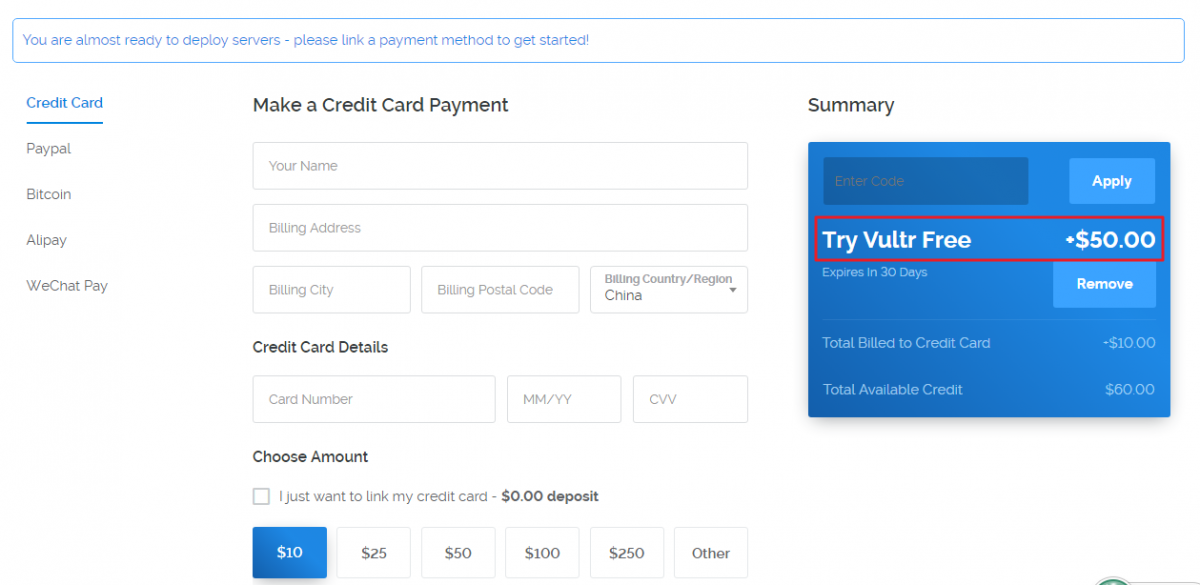Open the Billing Country/Region dropdown
The width and height of the screenshot is (1200, 585).
(669, 290)
